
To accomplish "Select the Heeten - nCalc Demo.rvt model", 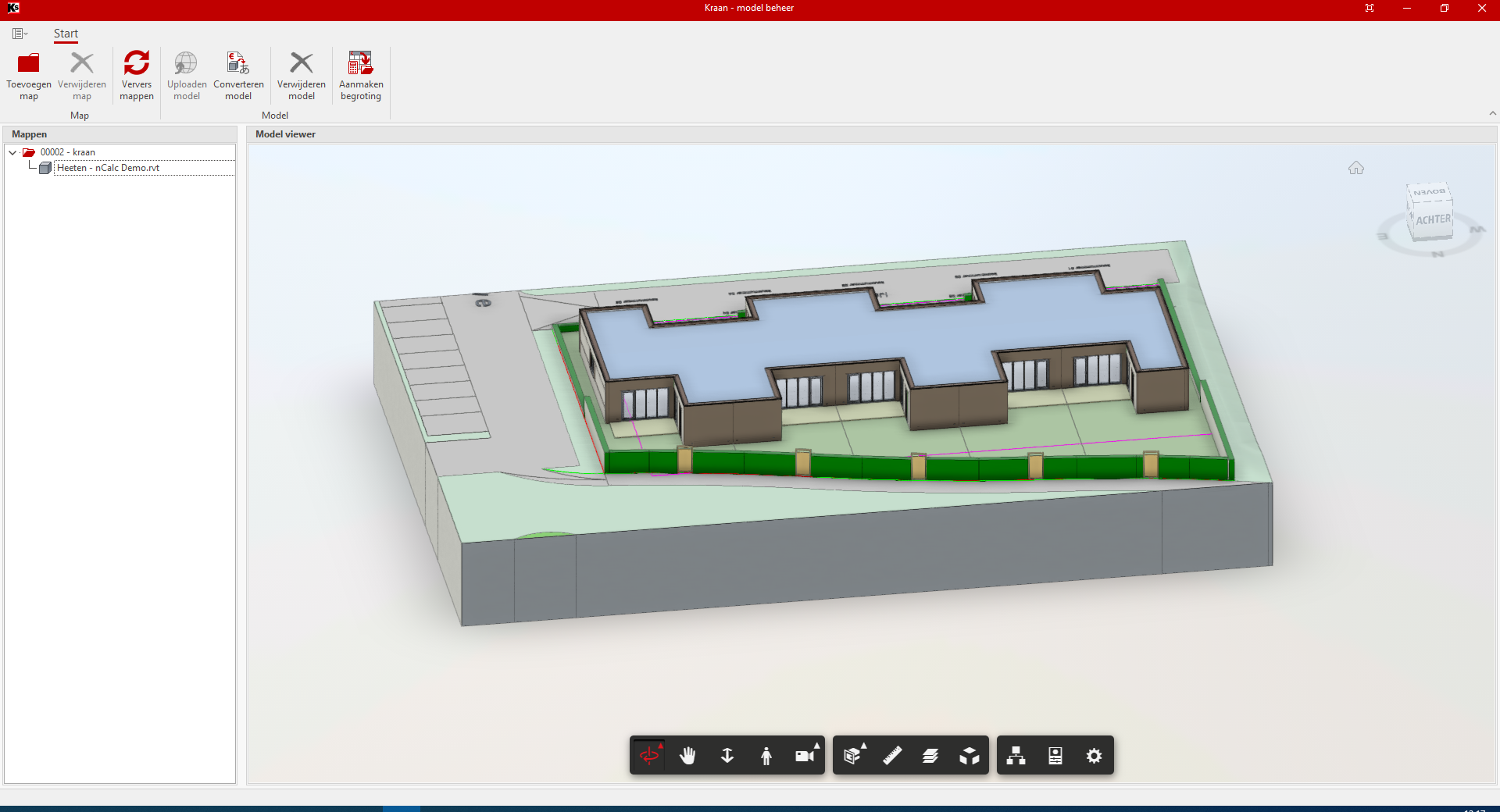I will pos(109,167).
